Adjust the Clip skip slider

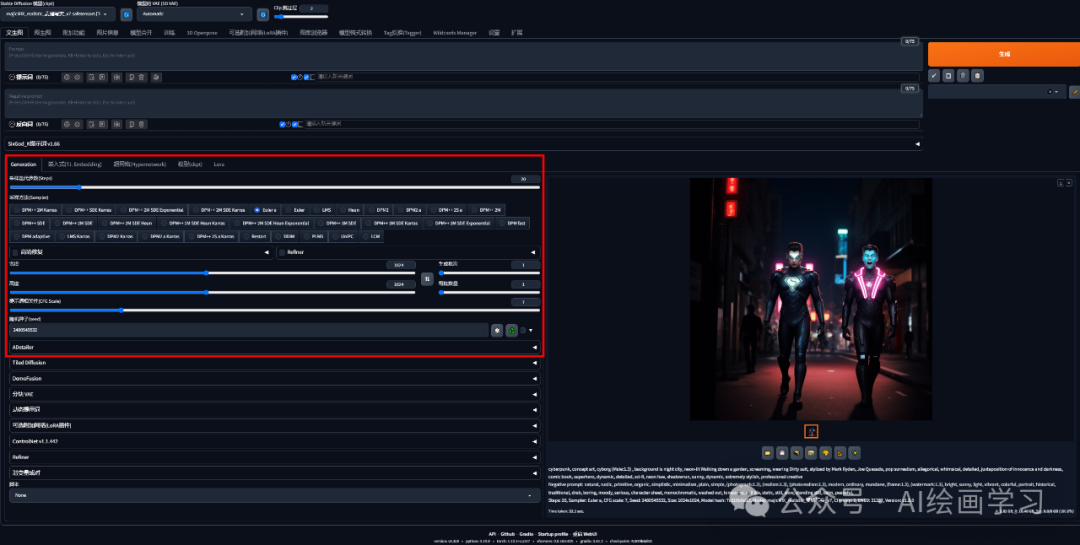301,17
